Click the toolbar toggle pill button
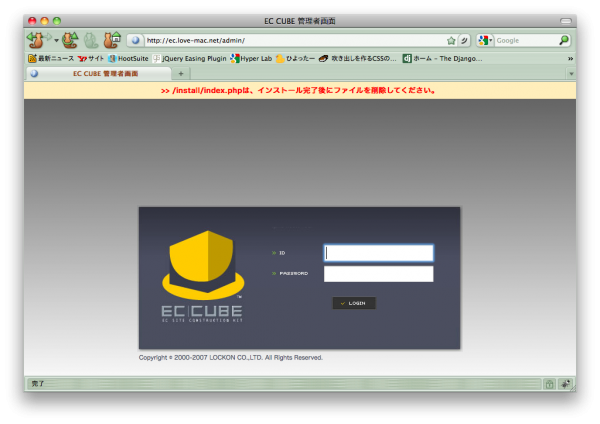600x424 pixels. (566, 21)
